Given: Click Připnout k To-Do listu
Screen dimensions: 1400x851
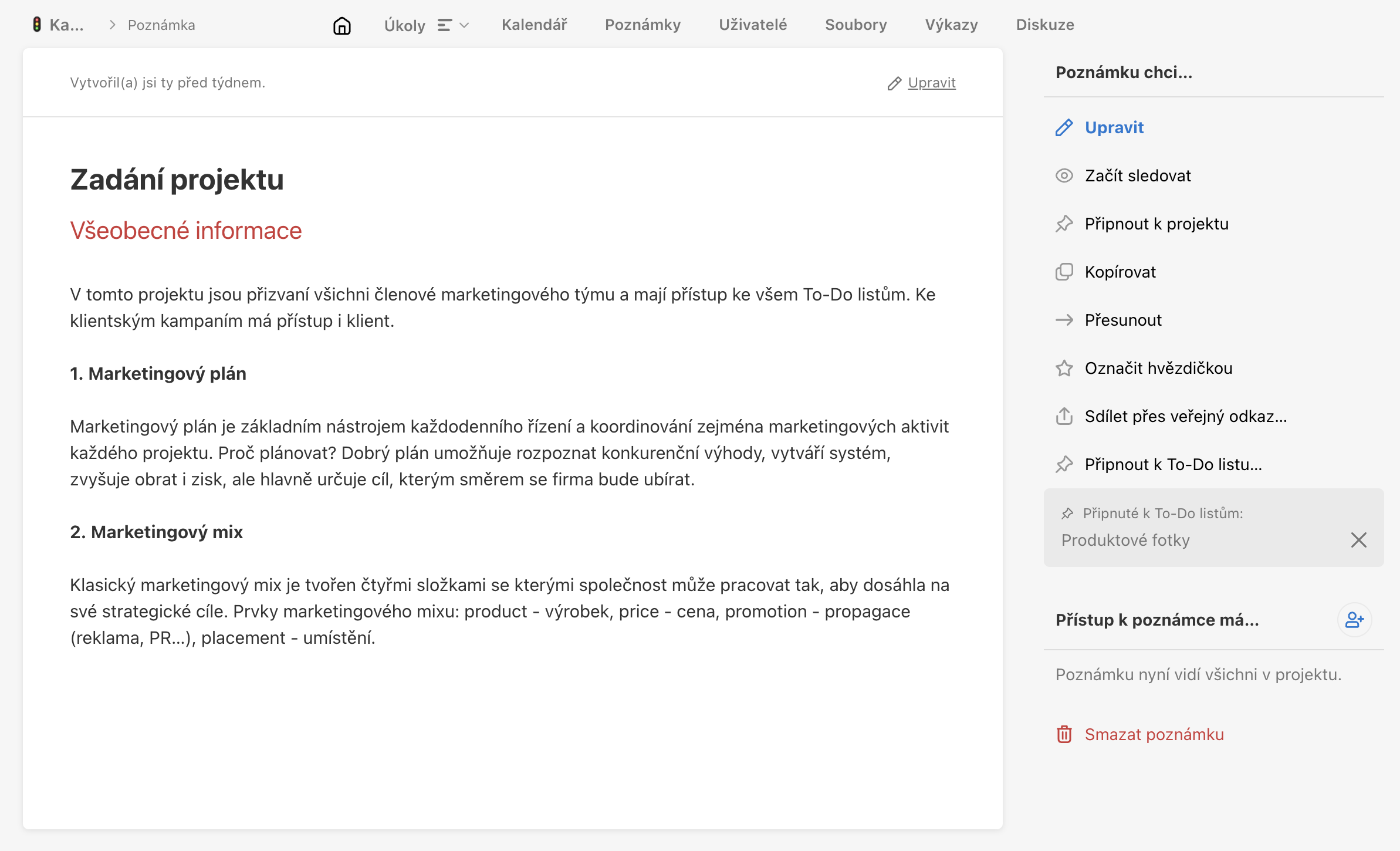Looking at the screenshot, I should coord(1174,464).
